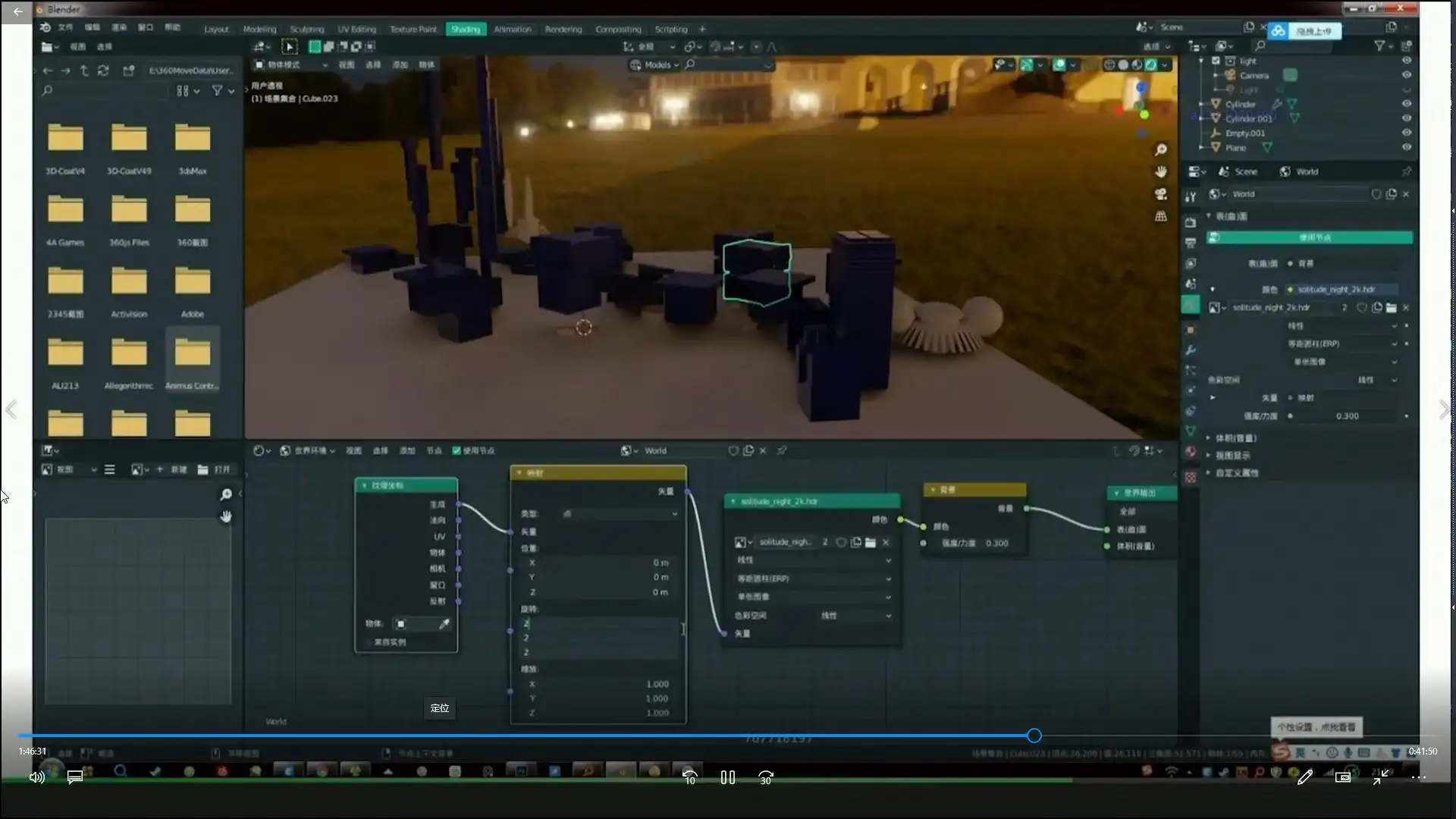The image size is (1456, 819).
Task: Open image folder icon in properties panel
Action: (1391, 308)
